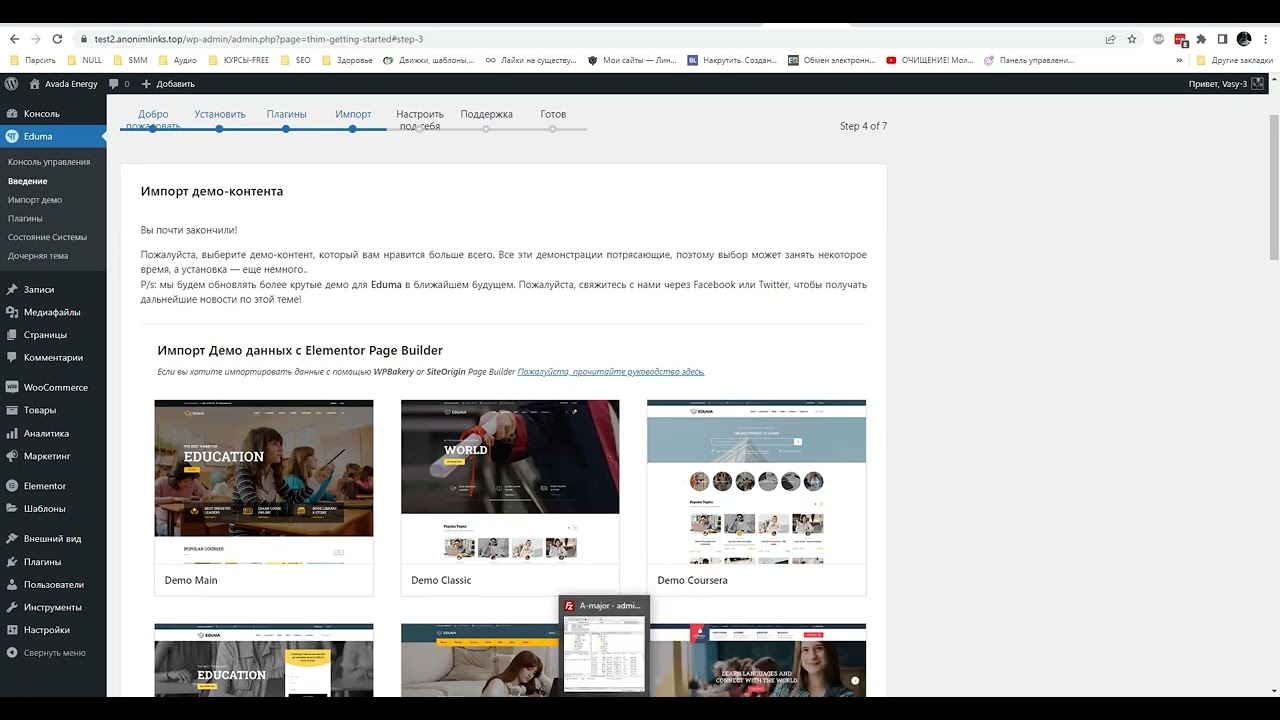The height and width of the screenshot is (720, 1280).
Task: Collapse menu via Свернуть меню arrow icon
Action: coord(12,653)
